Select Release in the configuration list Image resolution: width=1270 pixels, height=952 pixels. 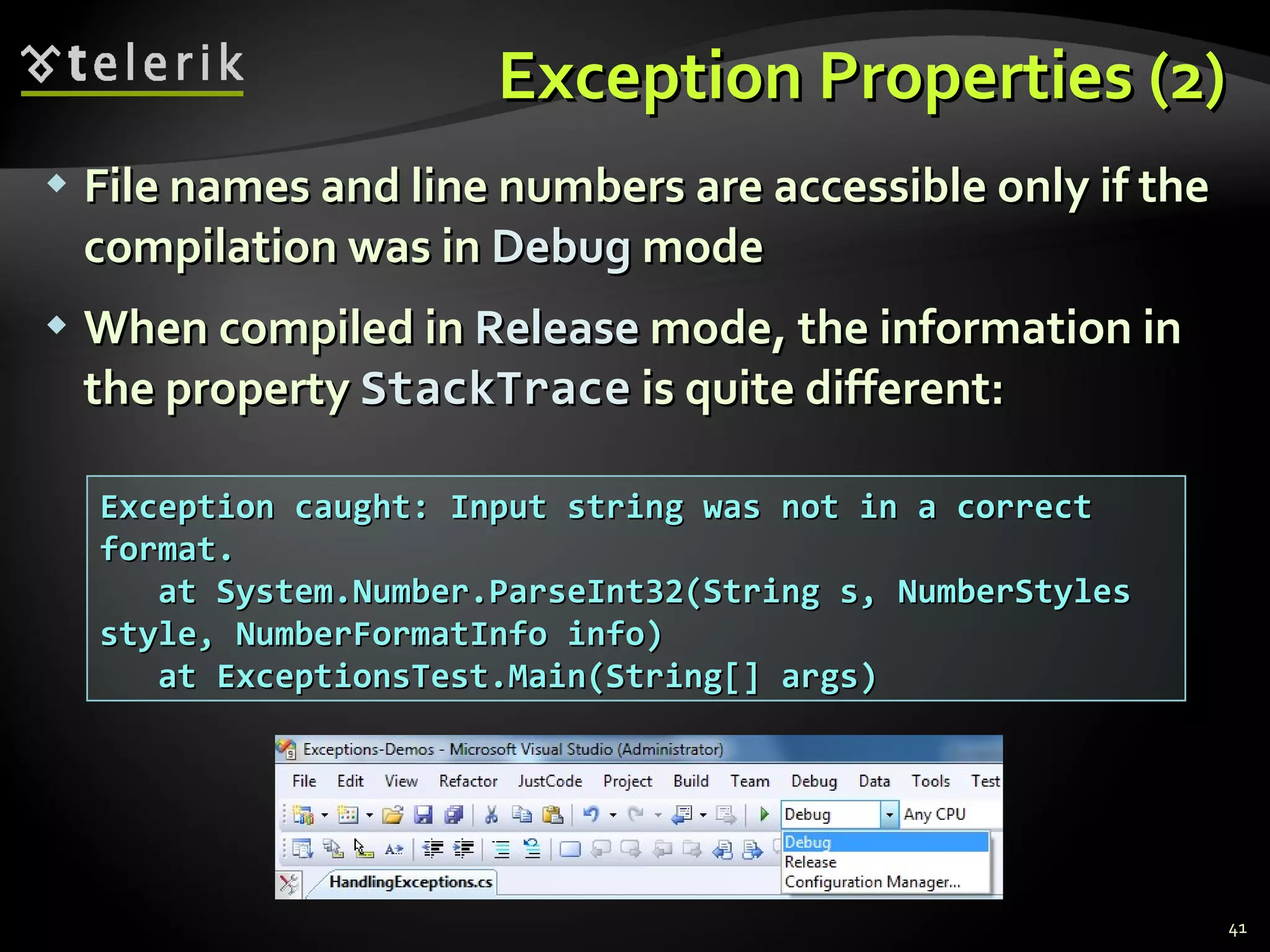(x=810, y=862)
